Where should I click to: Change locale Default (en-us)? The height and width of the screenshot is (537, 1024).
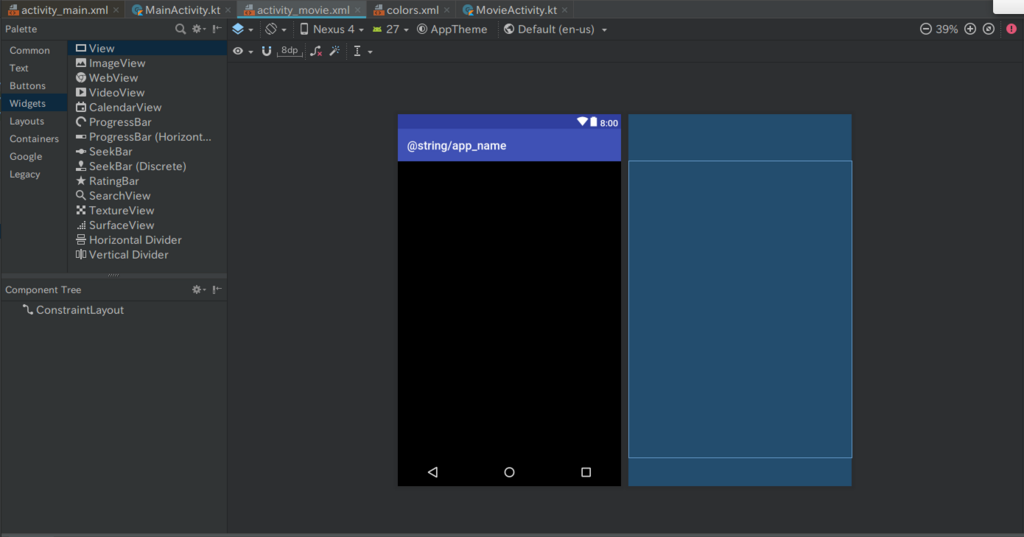pyautogui.click(x=555, y=29)
